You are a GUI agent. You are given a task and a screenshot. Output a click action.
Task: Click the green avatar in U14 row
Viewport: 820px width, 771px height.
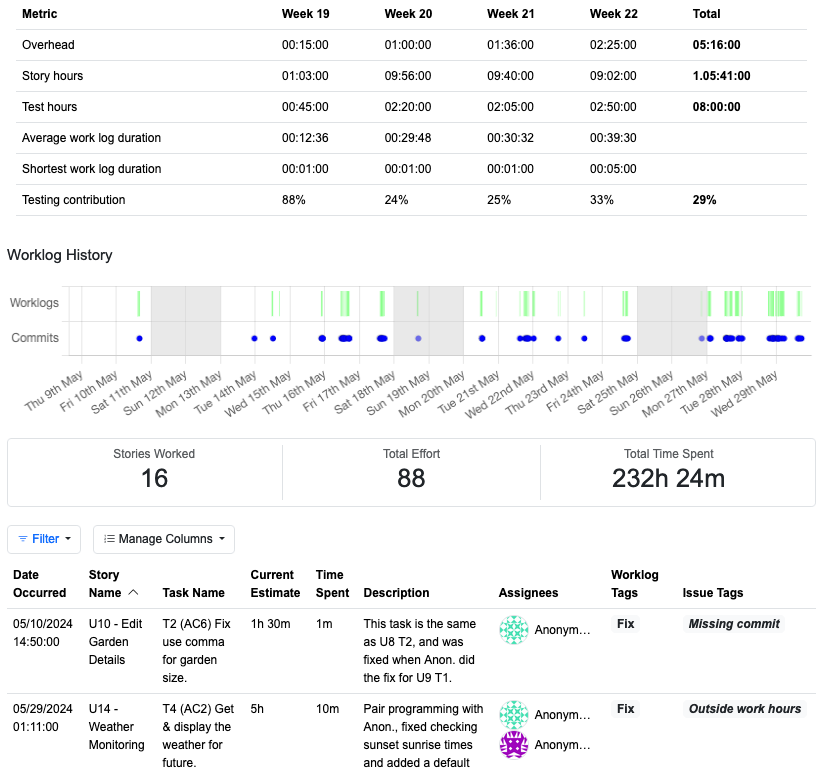(x=514, y=714)
